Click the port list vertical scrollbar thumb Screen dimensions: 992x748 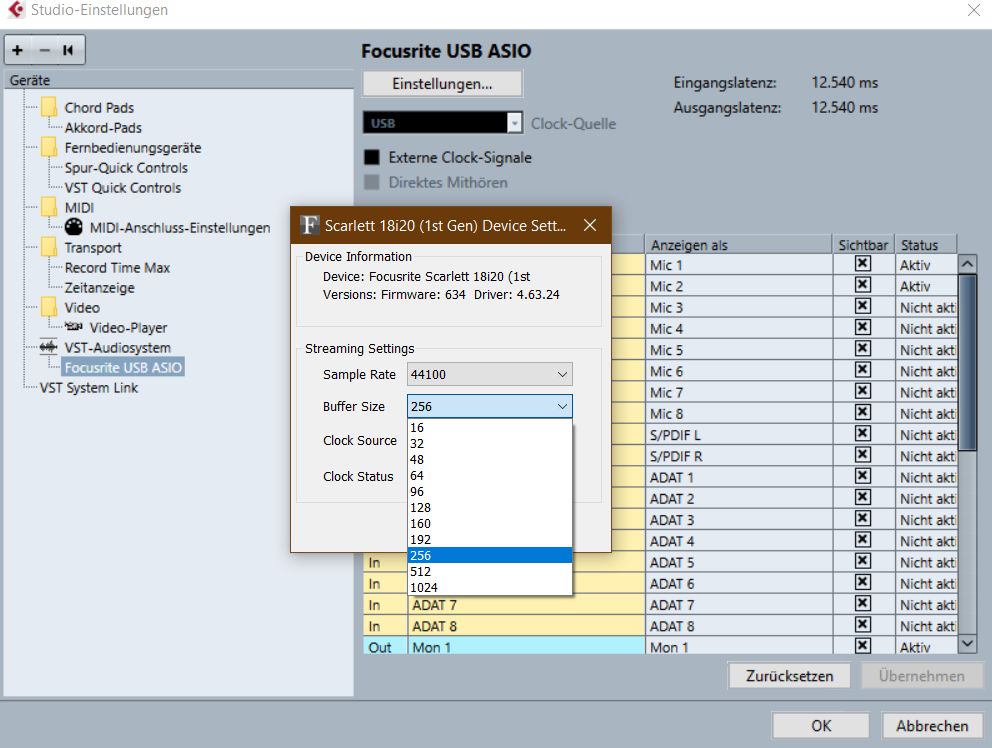(967, 363)
